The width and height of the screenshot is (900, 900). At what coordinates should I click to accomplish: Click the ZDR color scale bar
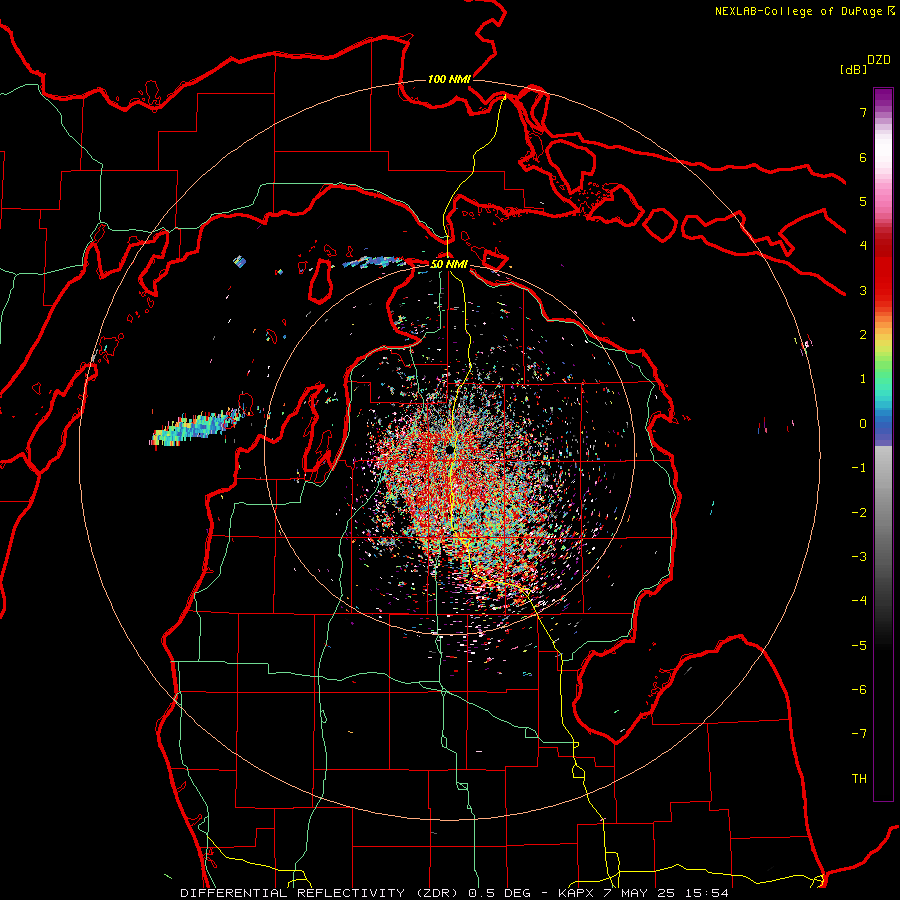pos(883,444)
